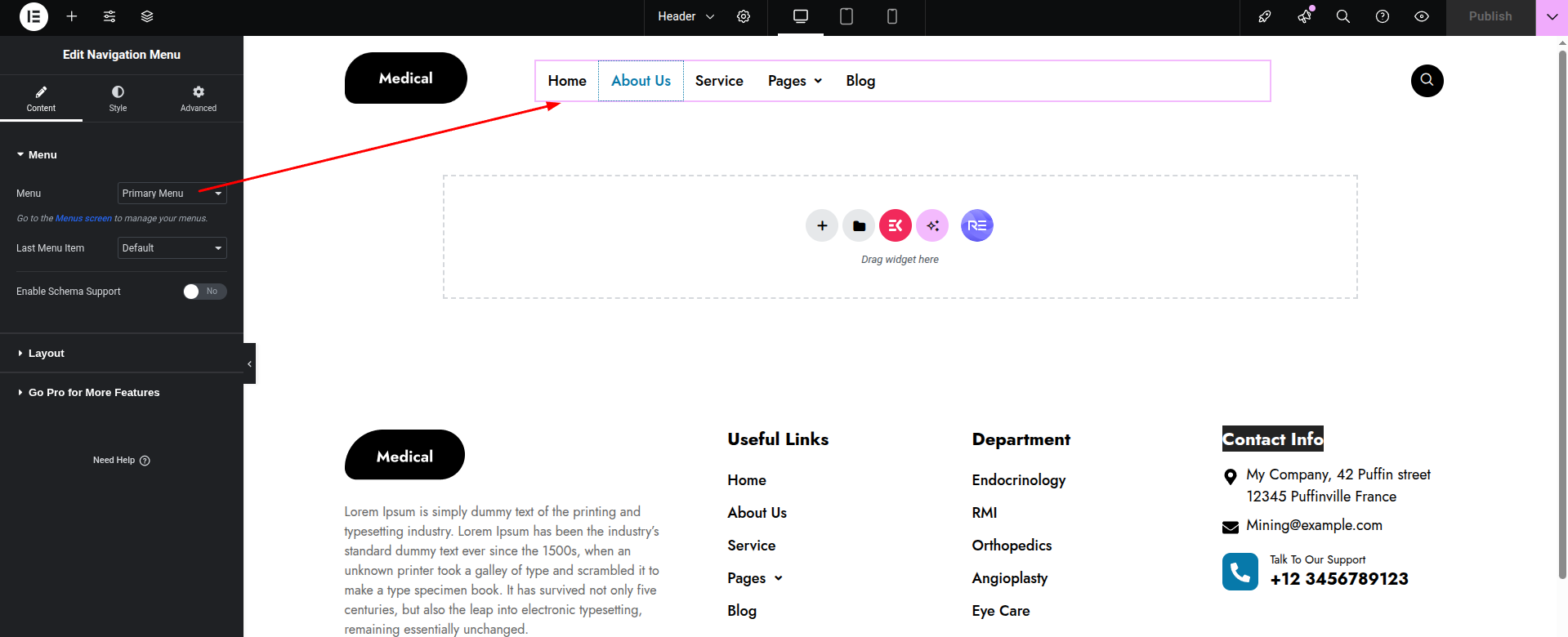This screenshot has width=1568, height=637.
Task: Open the Primary Menu dropdown
Action: 172,194
